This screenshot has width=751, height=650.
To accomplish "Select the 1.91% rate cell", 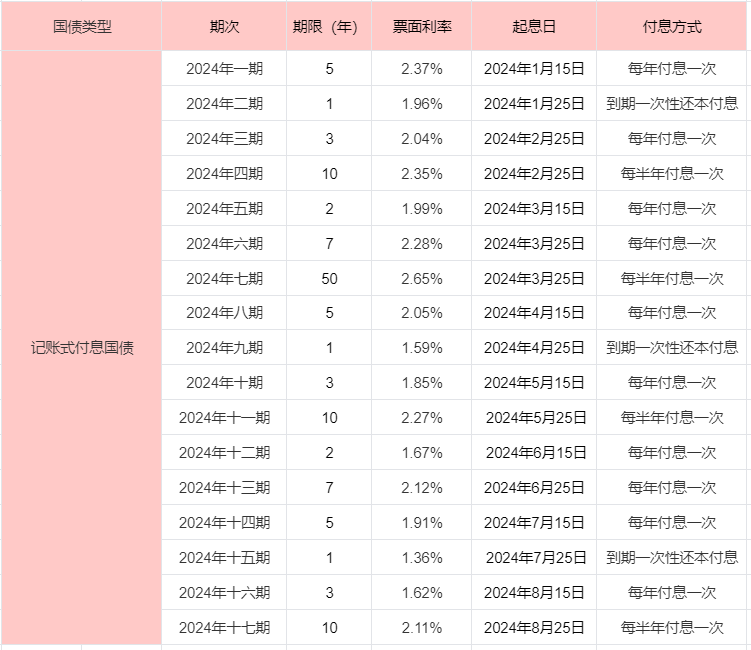I will (x=421, y=522).
